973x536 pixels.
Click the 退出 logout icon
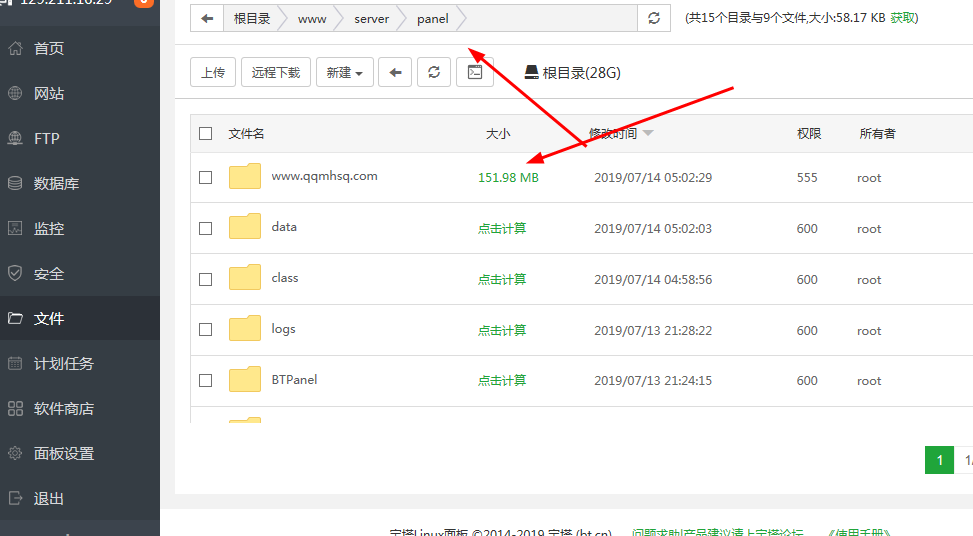coord(15,498)
